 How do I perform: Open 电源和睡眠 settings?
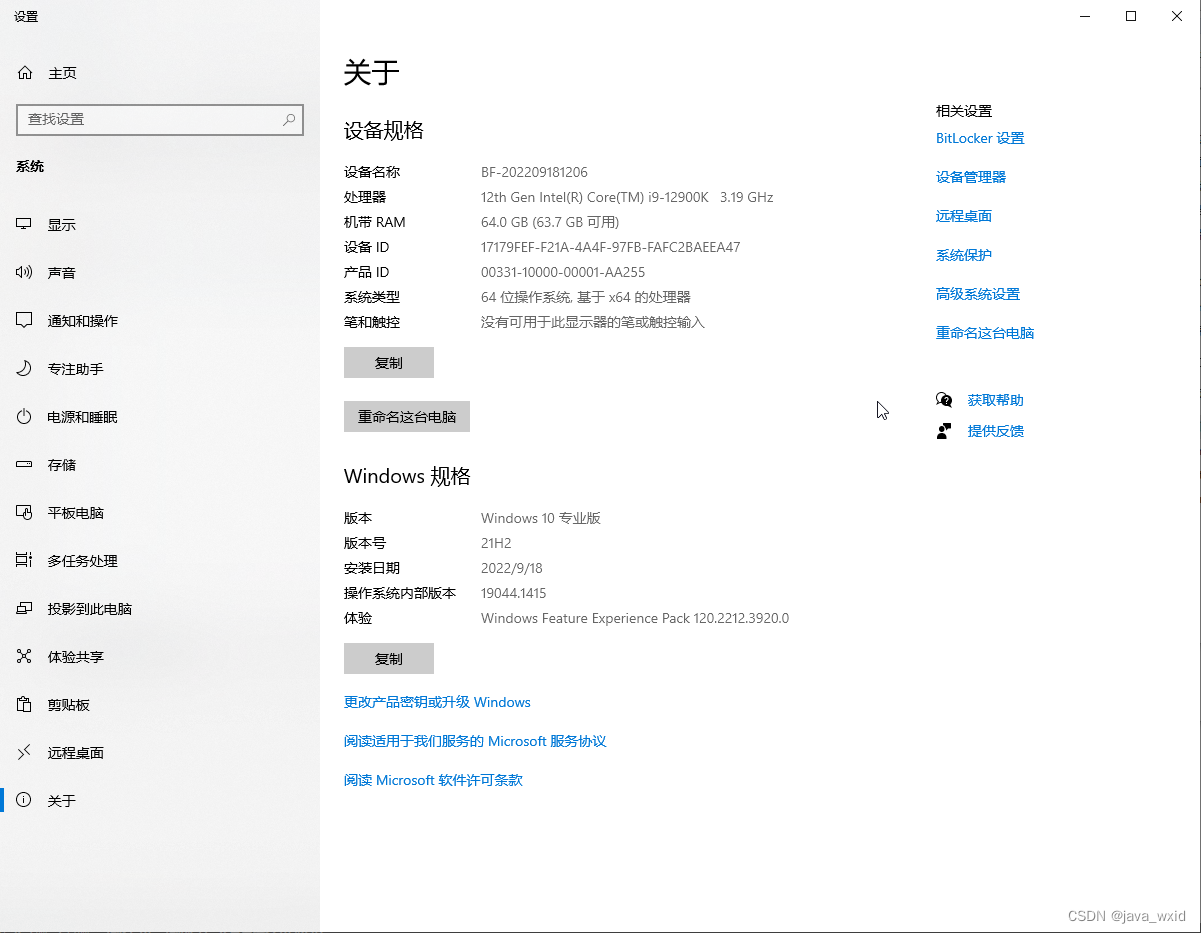click(160, 417)
